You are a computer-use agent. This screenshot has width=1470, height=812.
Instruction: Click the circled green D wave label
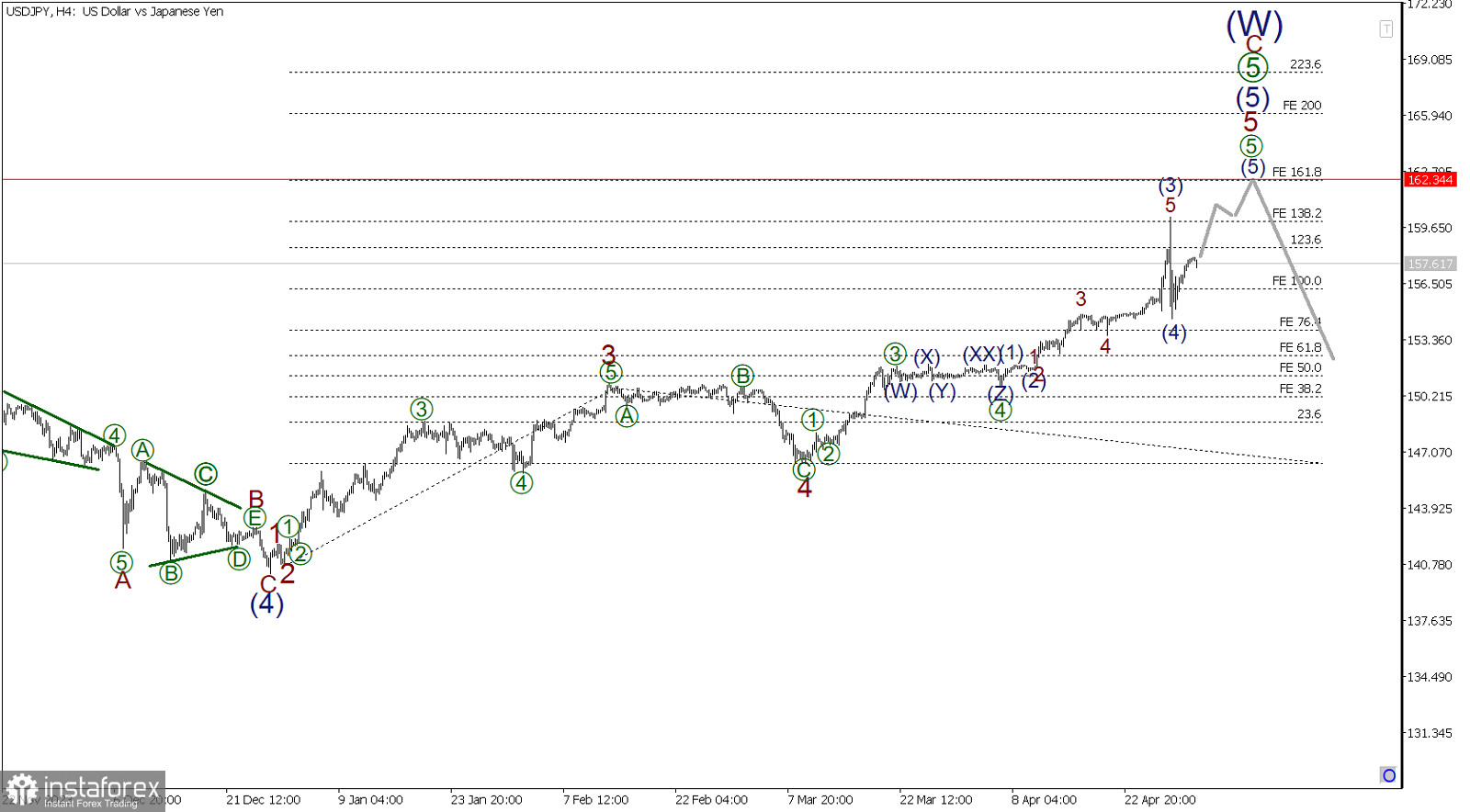click(239, 558)
